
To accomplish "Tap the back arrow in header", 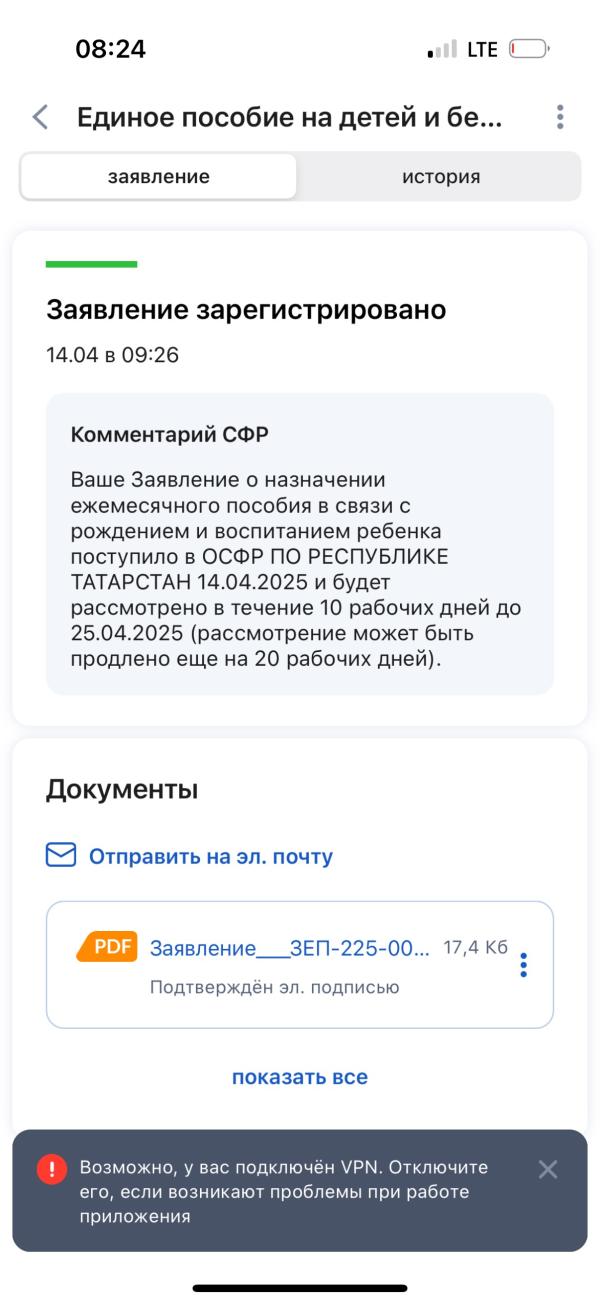I will [40, 117].
